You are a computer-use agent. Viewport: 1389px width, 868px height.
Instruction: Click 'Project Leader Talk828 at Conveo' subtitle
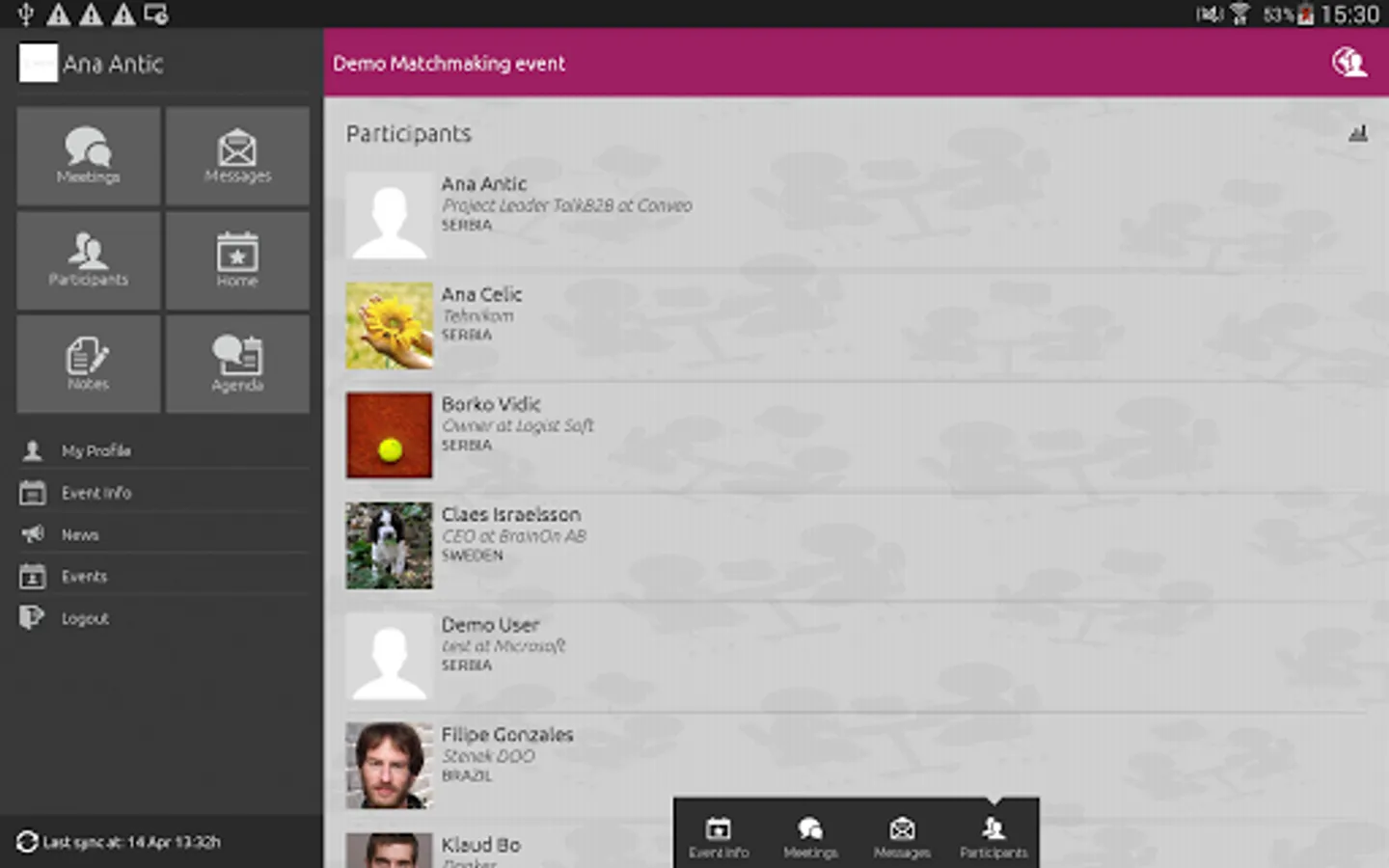tap(567, 205)
